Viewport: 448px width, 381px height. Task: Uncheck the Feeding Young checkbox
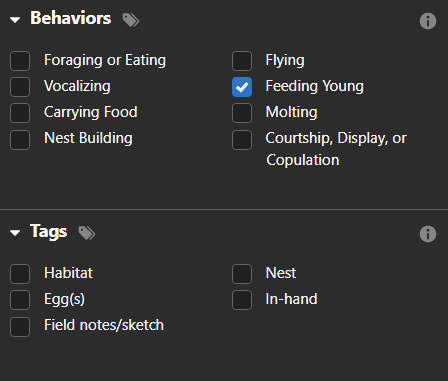(242, 87)
